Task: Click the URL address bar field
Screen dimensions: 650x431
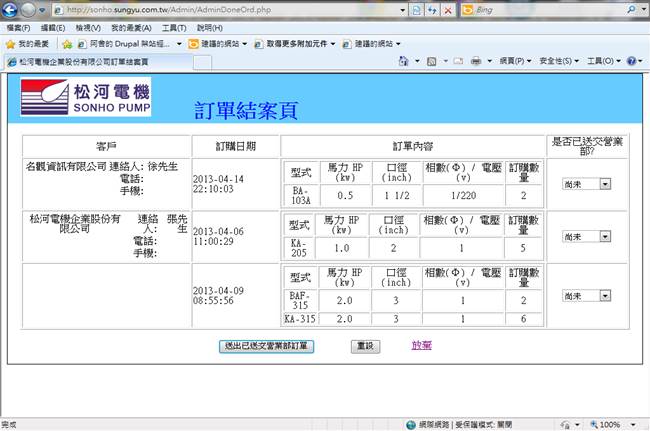Action: (x=226, y=10)
